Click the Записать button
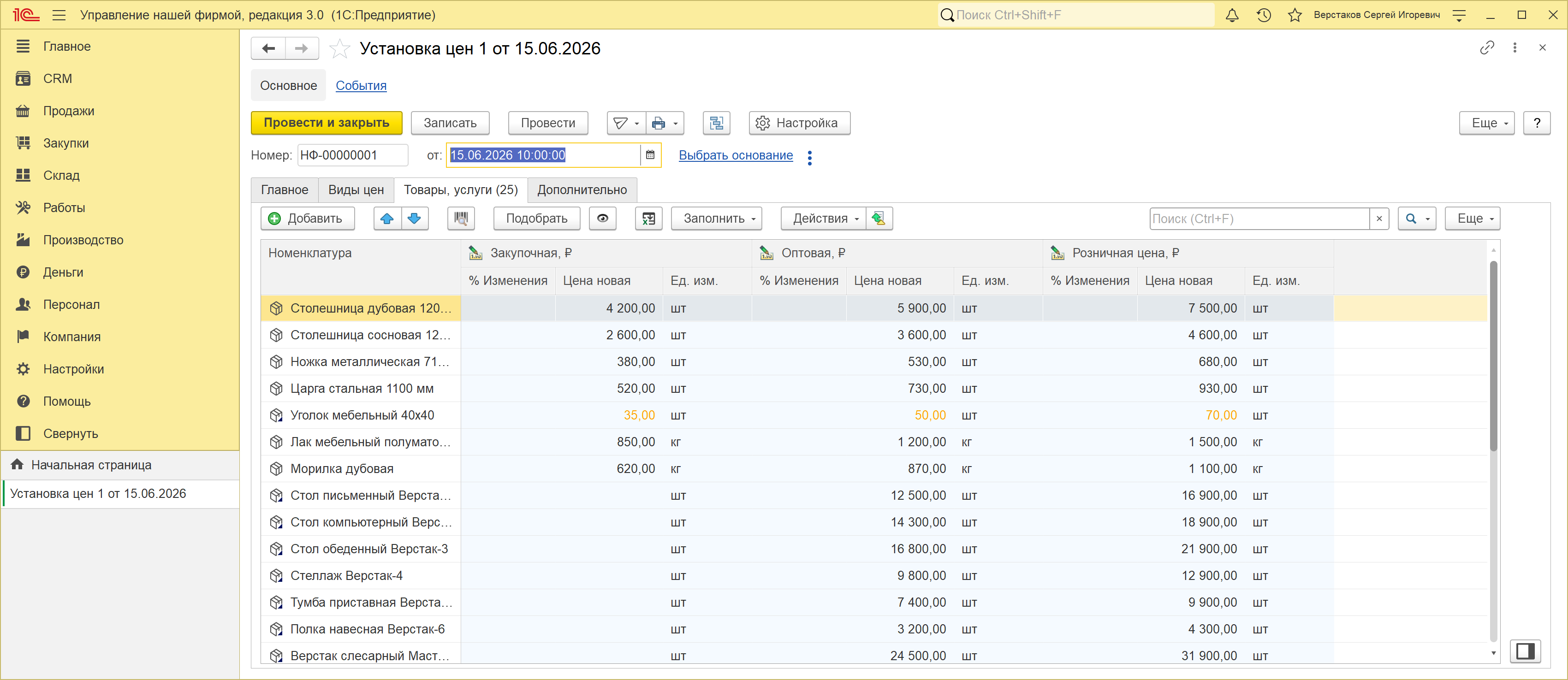Image resolution: width=1568 pixels, height=680 pixels. pos(451,123)
